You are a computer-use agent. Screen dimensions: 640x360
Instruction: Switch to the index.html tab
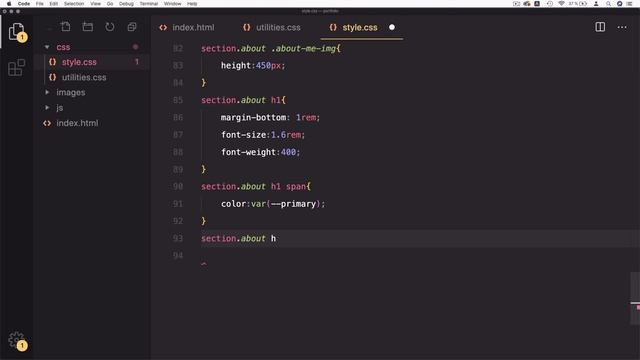click(187, 27)
